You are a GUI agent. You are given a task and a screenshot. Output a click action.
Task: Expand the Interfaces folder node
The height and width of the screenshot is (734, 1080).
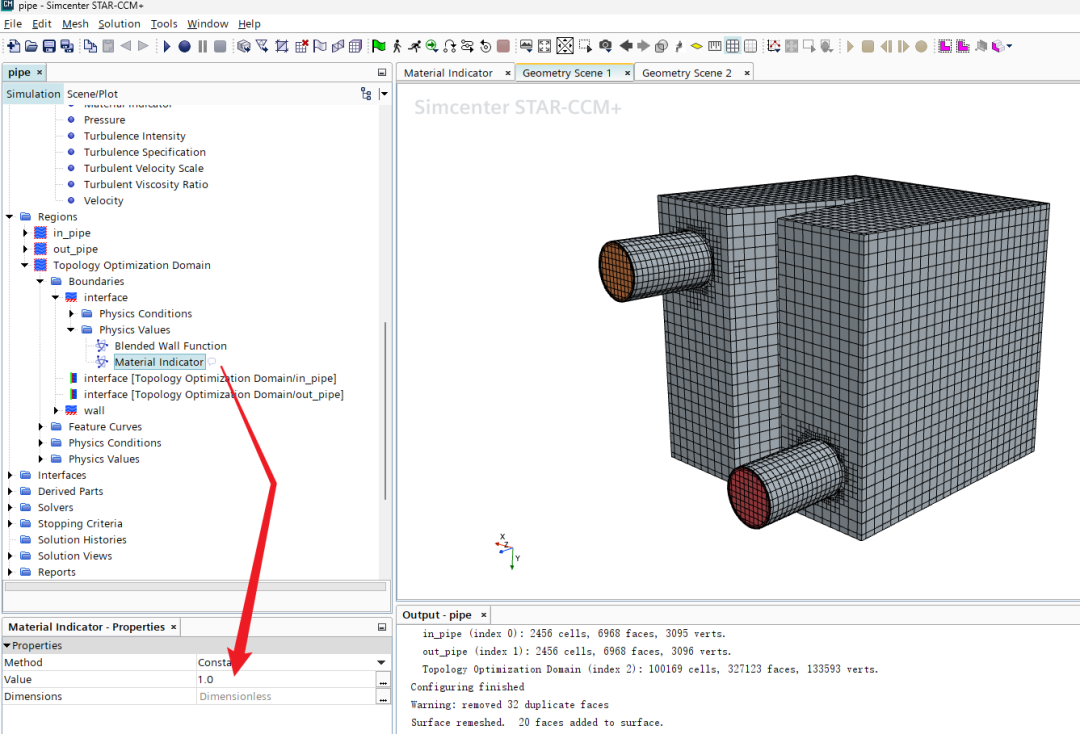click(x=10, y=475)
